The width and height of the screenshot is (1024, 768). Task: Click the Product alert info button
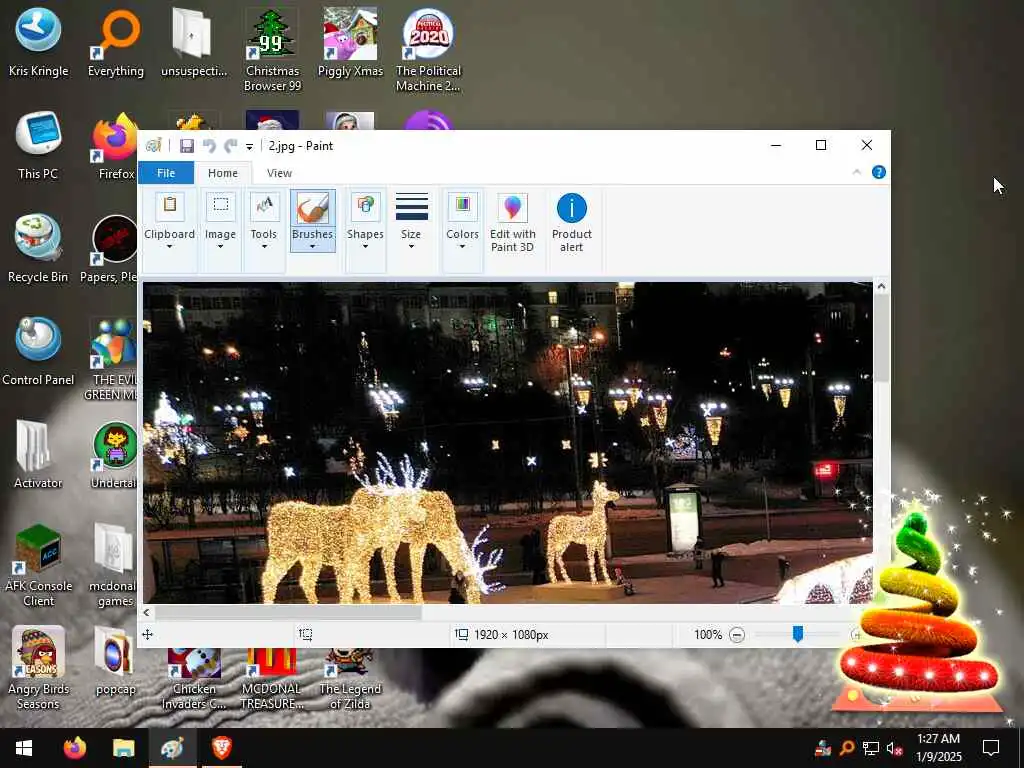[571, 224]
